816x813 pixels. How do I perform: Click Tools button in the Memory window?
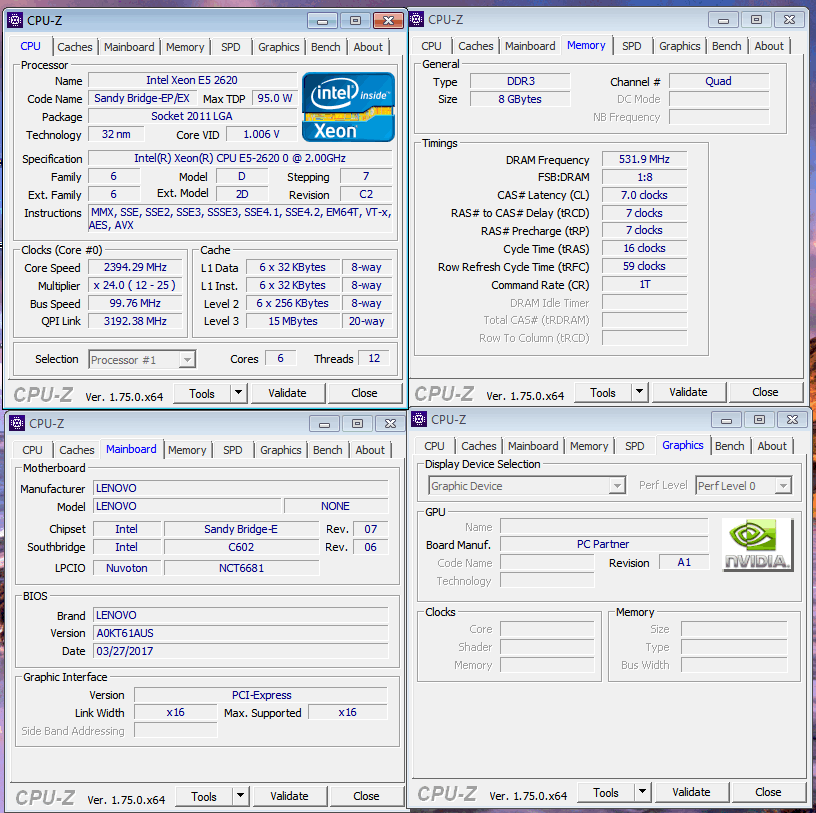[603, 392]
